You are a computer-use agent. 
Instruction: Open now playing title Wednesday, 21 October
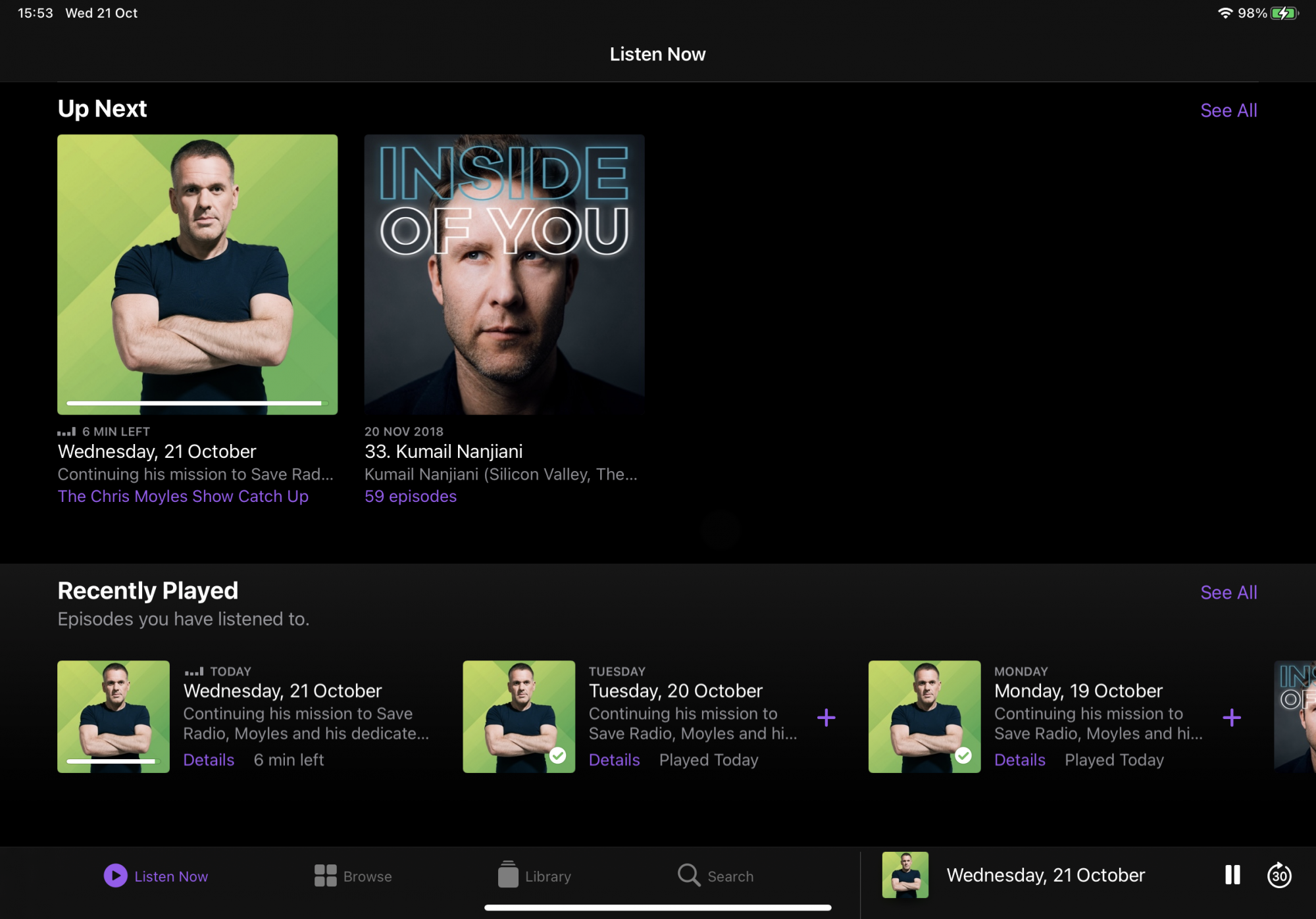1046,875
